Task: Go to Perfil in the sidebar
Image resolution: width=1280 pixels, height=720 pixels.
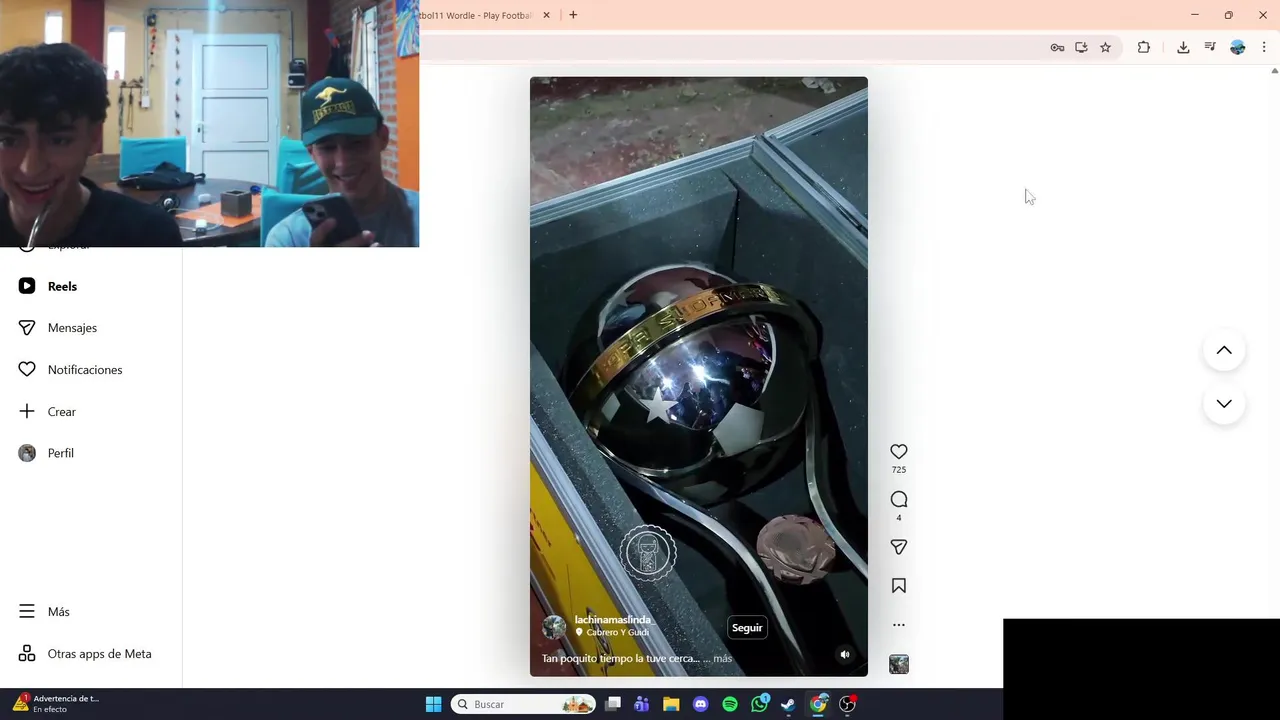Action: 60,453
